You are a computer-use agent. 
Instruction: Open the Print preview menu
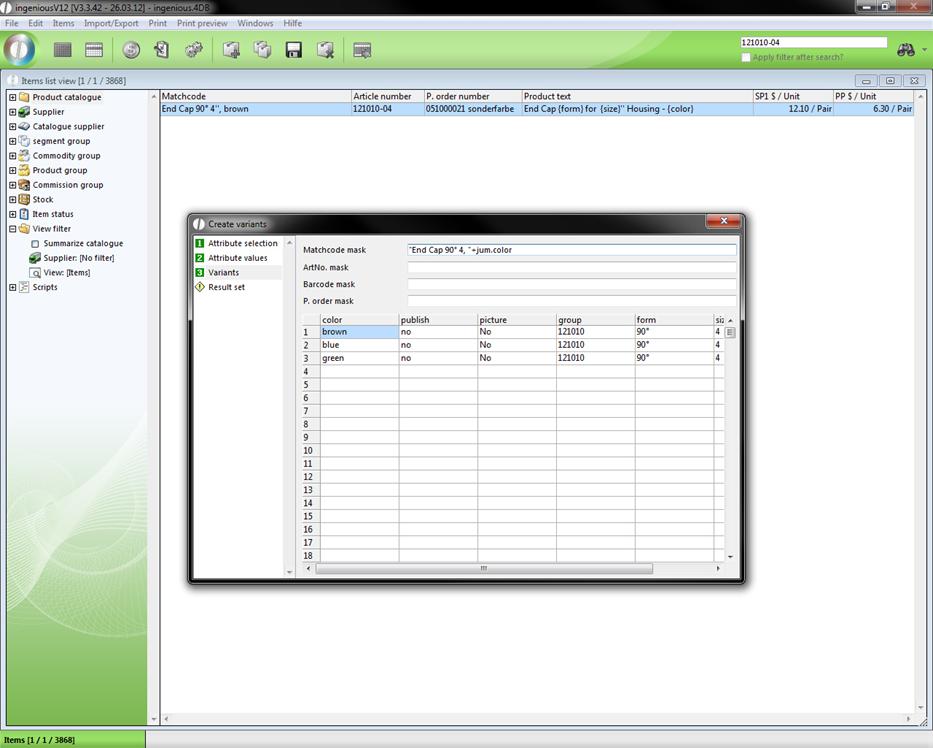click(x=202, y=23)
